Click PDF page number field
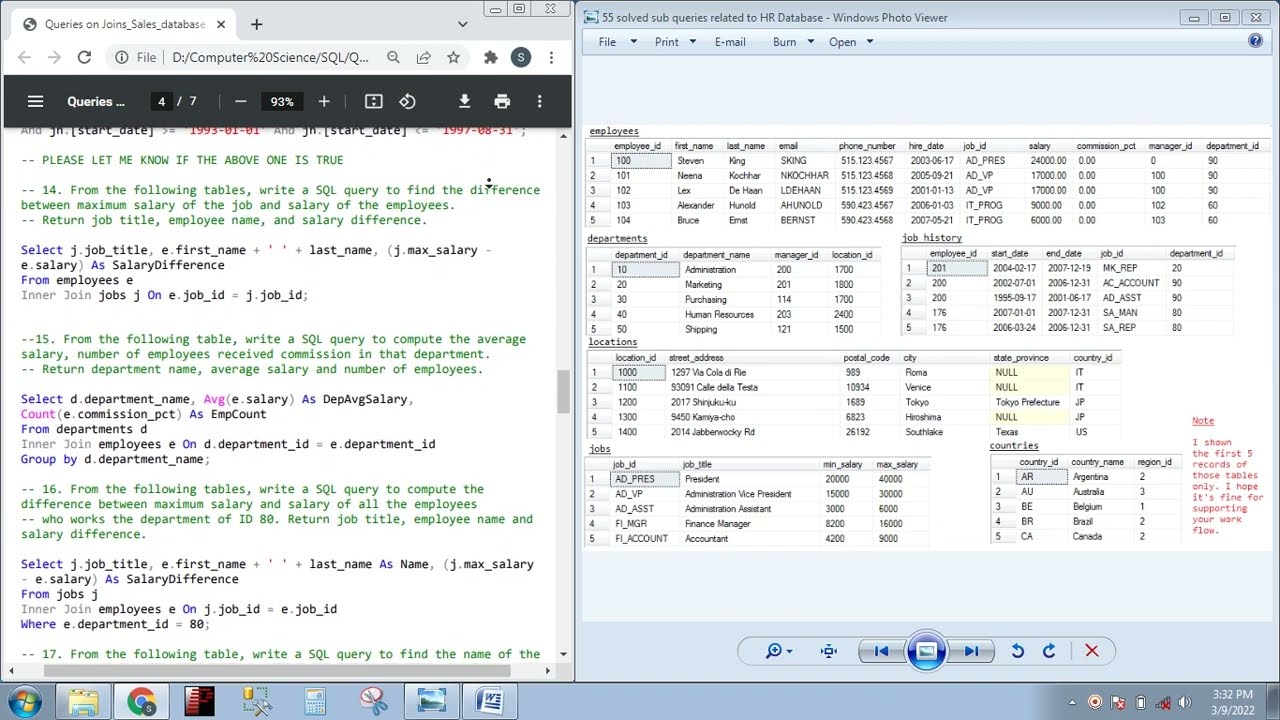1280x720 pixels. tap(161, 101)
